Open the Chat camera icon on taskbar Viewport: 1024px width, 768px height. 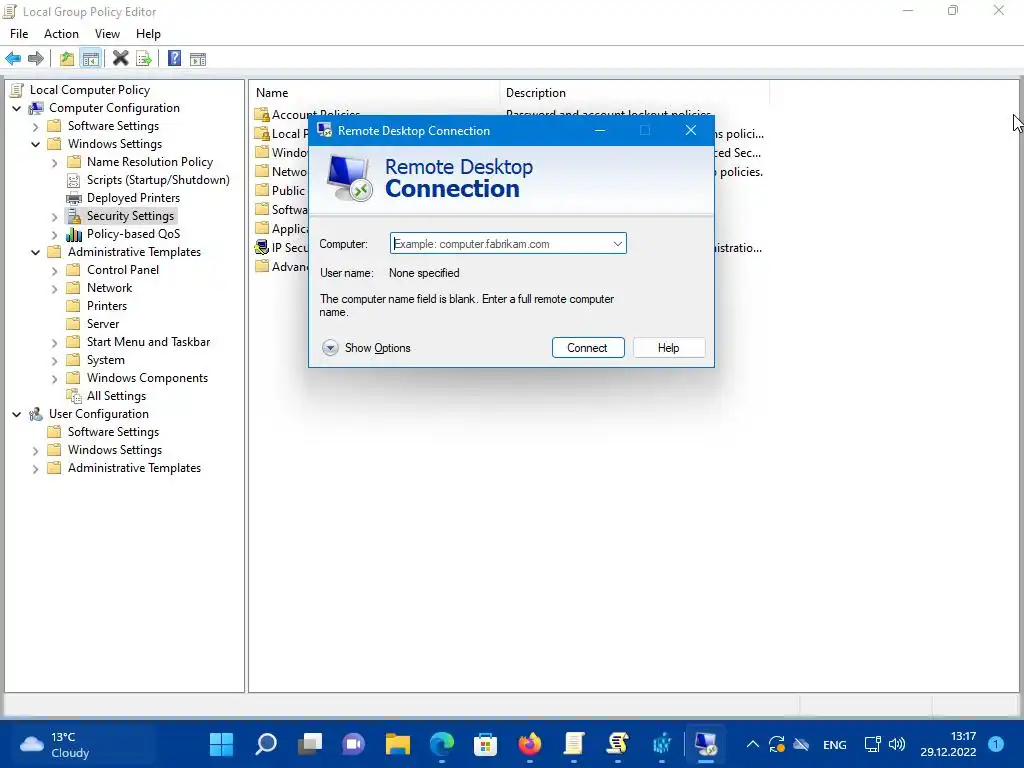click(x=353, y=744)
